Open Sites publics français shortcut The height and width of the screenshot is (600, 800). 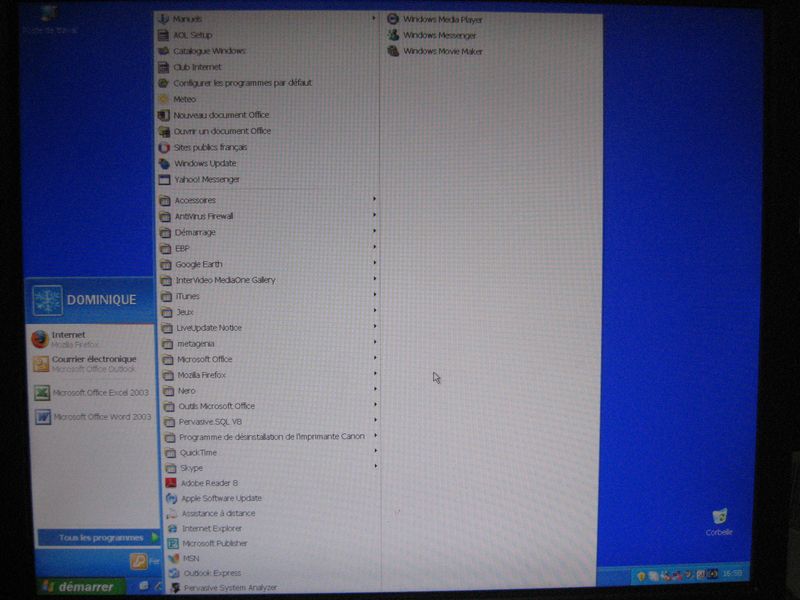pos(203,147)
